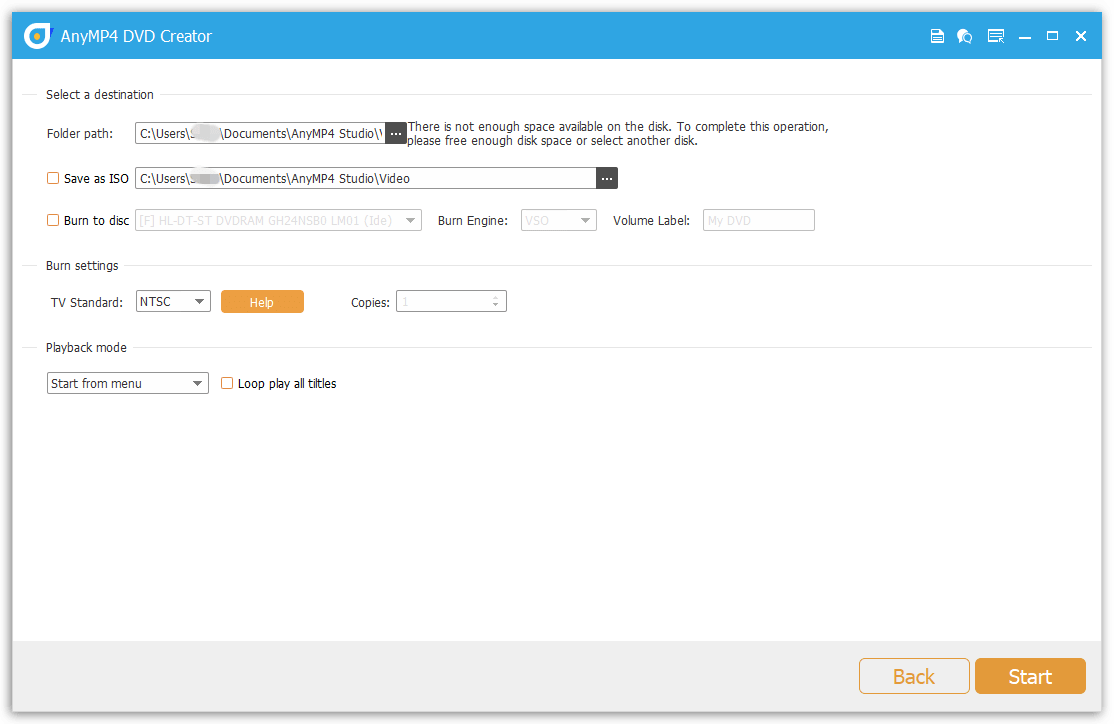The image size is (1114, 724).
Task: Click the Volume Label input field
Action: pyautogui.click(x=759, y=220)
